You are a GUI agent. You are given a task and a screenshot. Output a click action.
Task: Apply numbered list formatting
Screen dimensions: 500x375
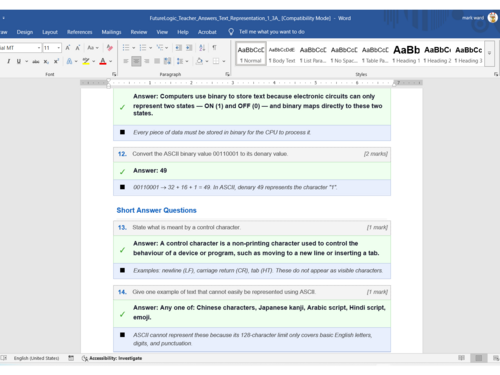point(143,48)
